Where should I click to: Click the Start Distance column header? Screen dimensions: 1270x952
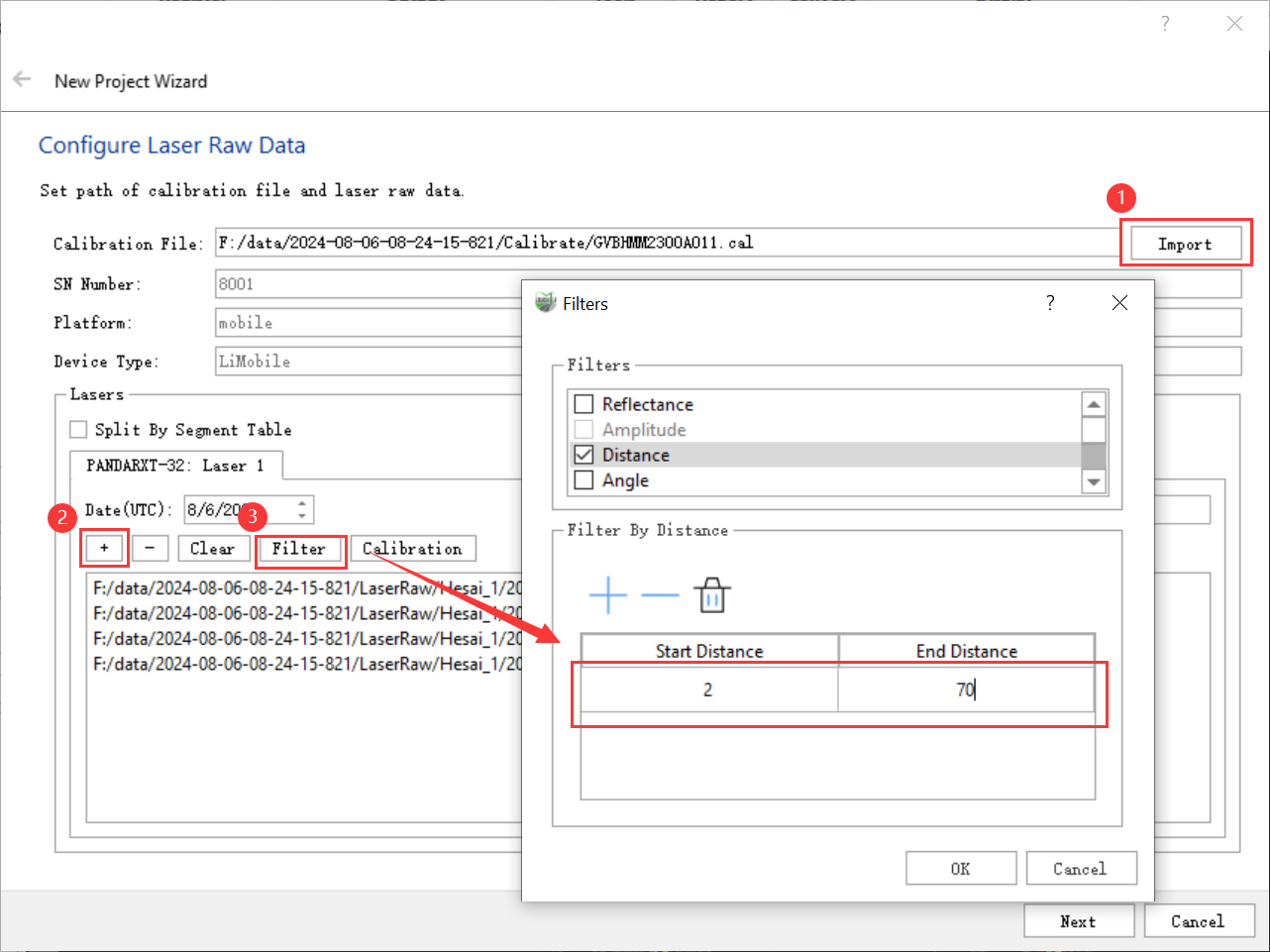[709, 651]
